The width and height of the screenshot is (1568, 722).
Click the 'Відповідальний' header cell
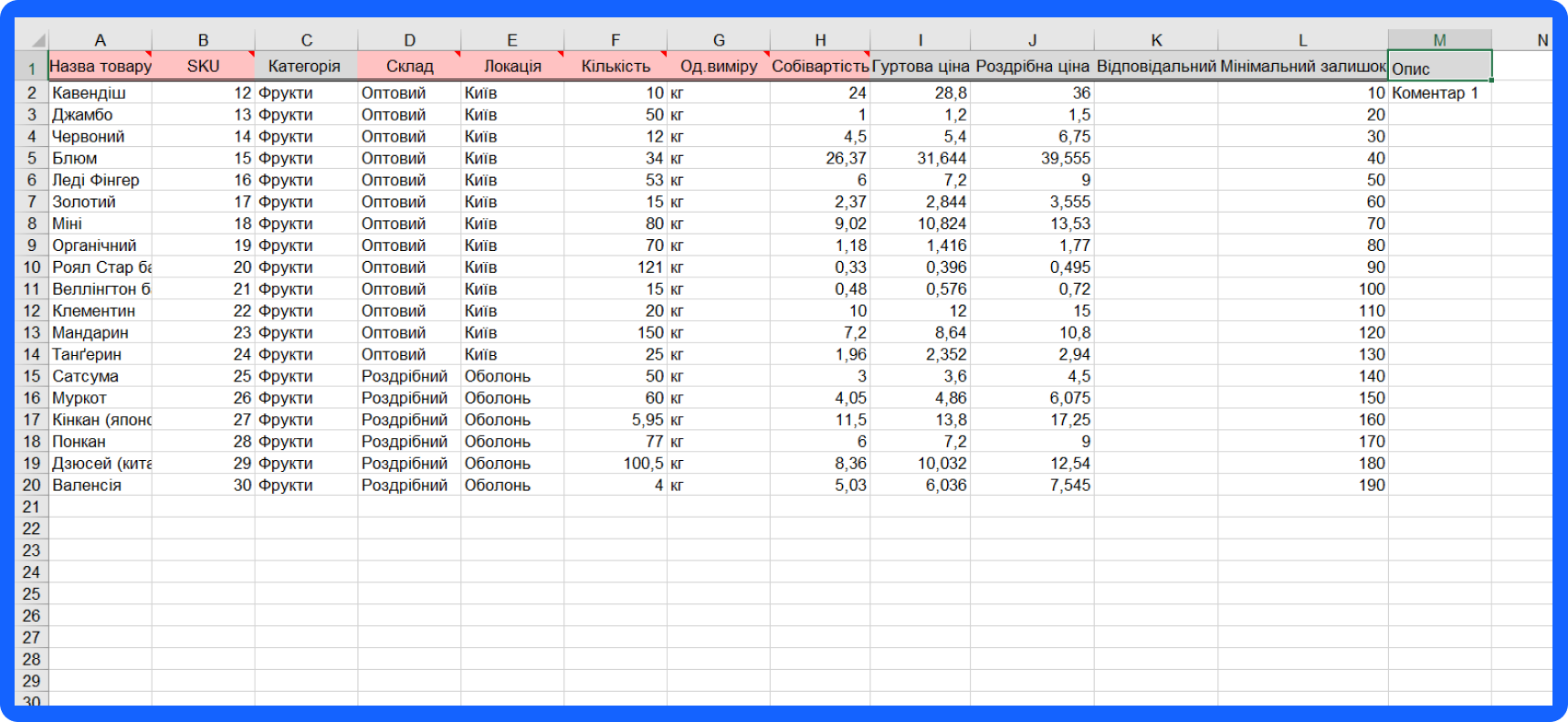(x=1155, y=67)
